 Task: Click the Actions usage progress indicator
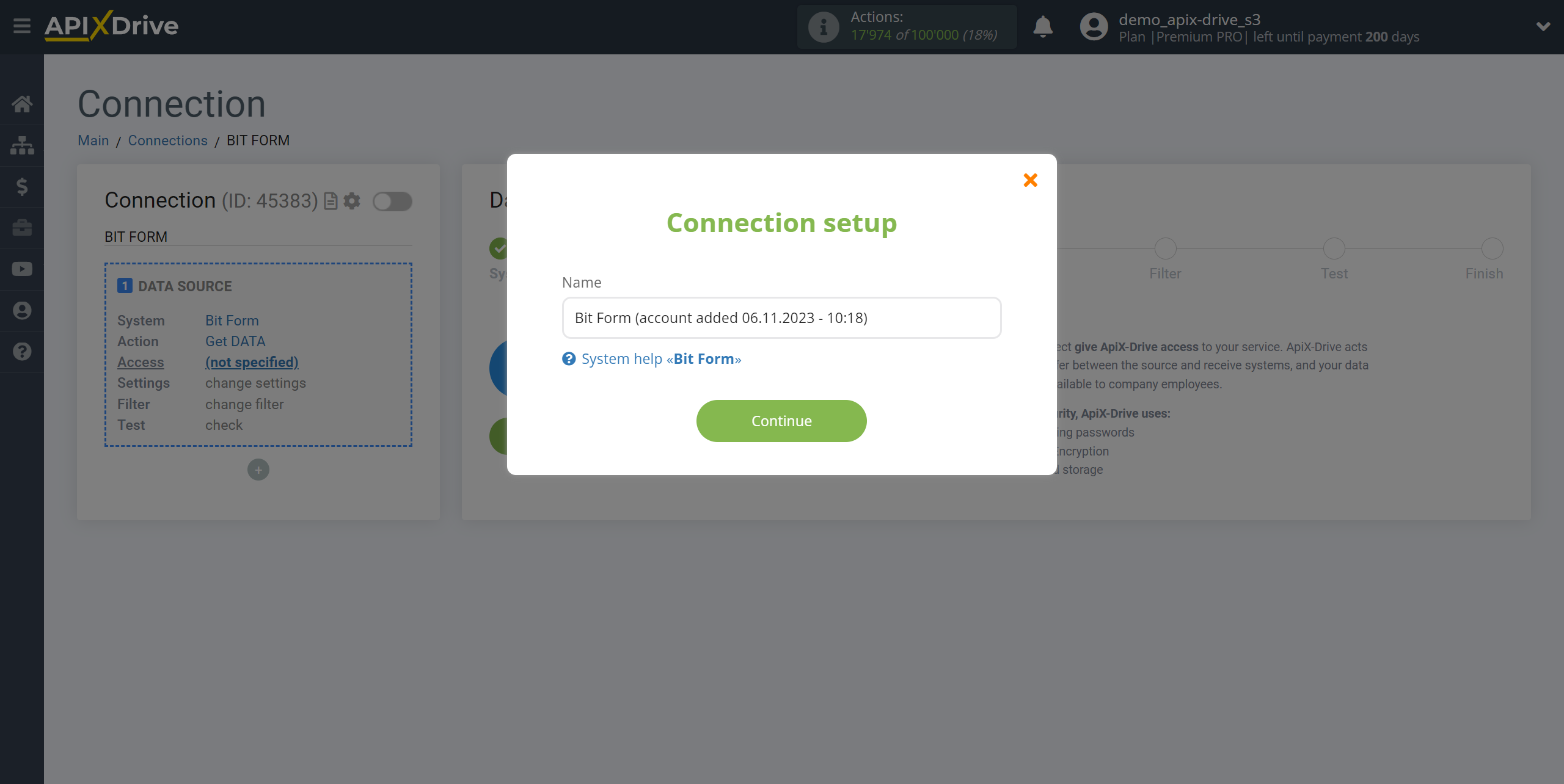click(x=905, y=27)
